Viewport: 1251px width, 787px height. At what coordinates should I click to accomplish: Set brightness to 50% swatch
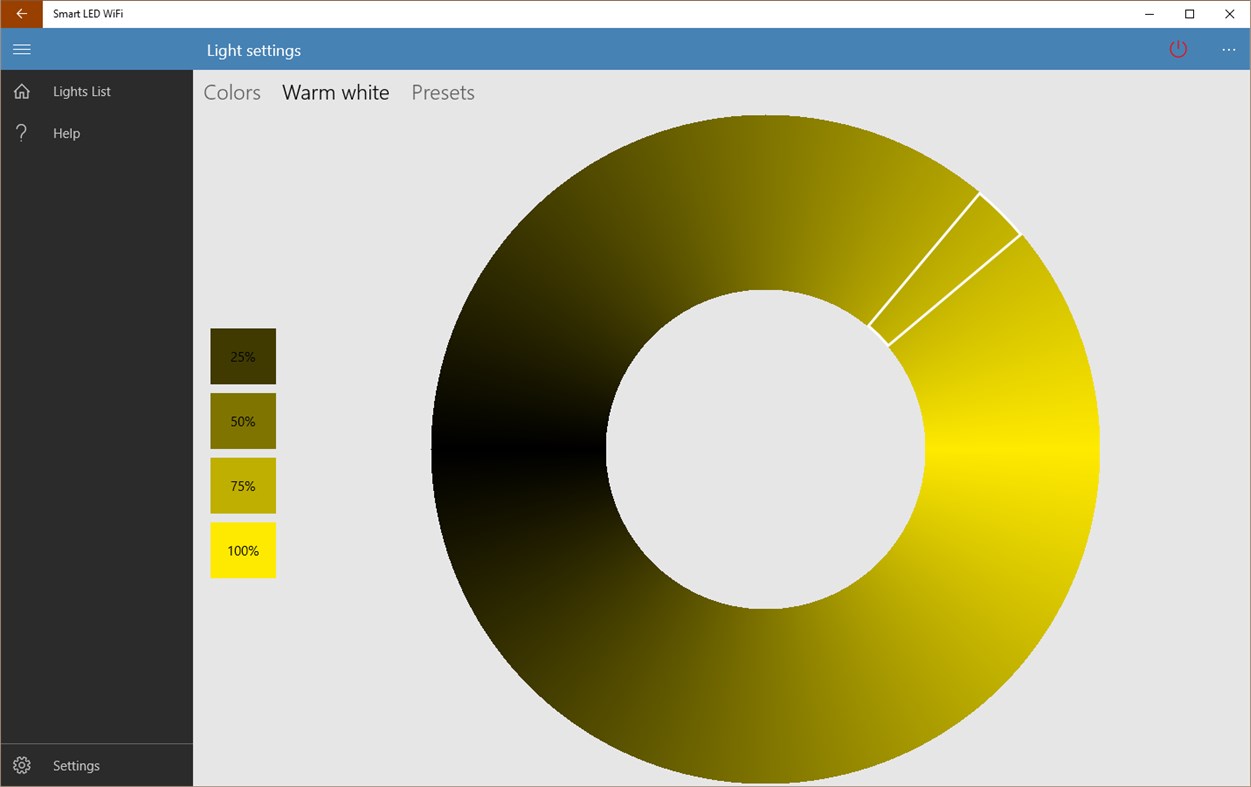(243, 421)
